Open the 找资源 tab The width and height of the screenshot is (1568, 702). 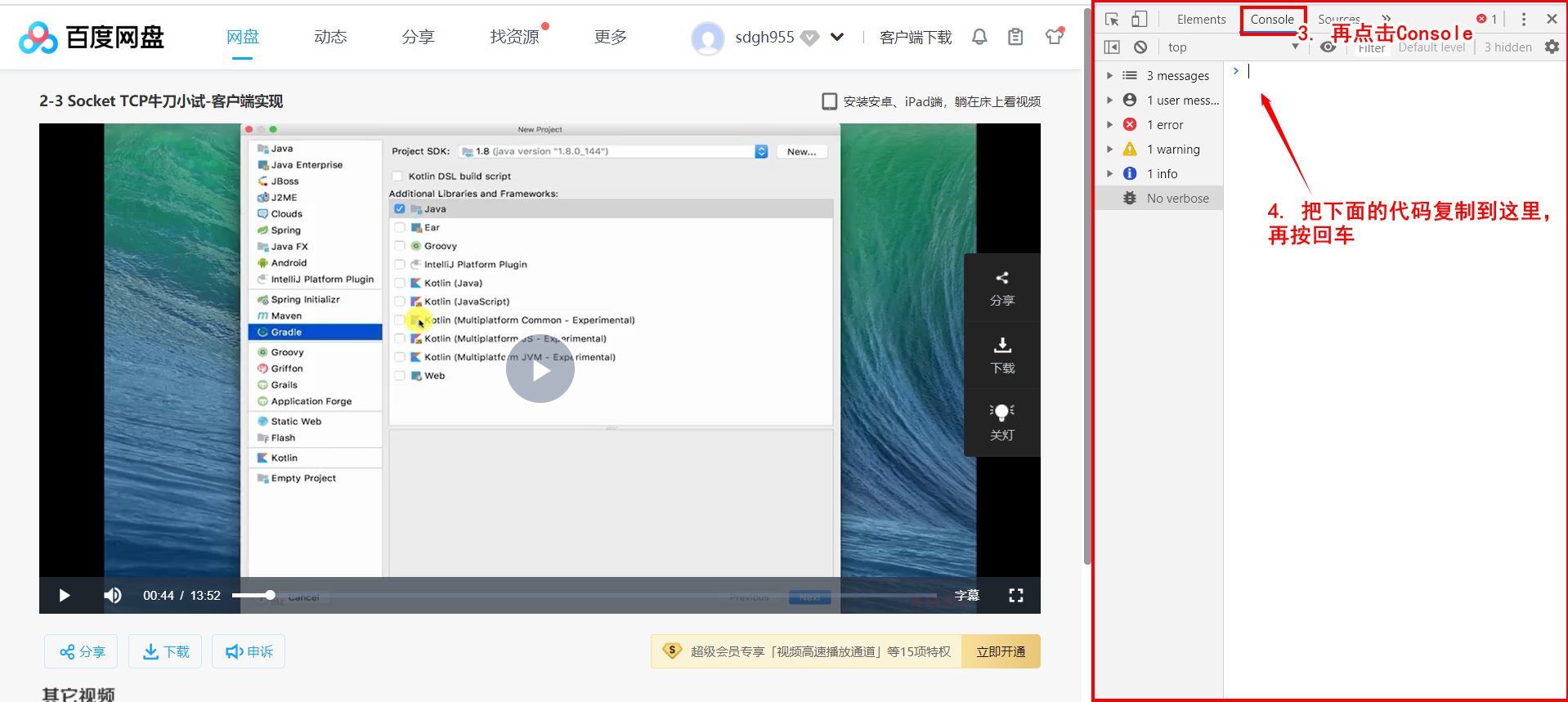514,37
